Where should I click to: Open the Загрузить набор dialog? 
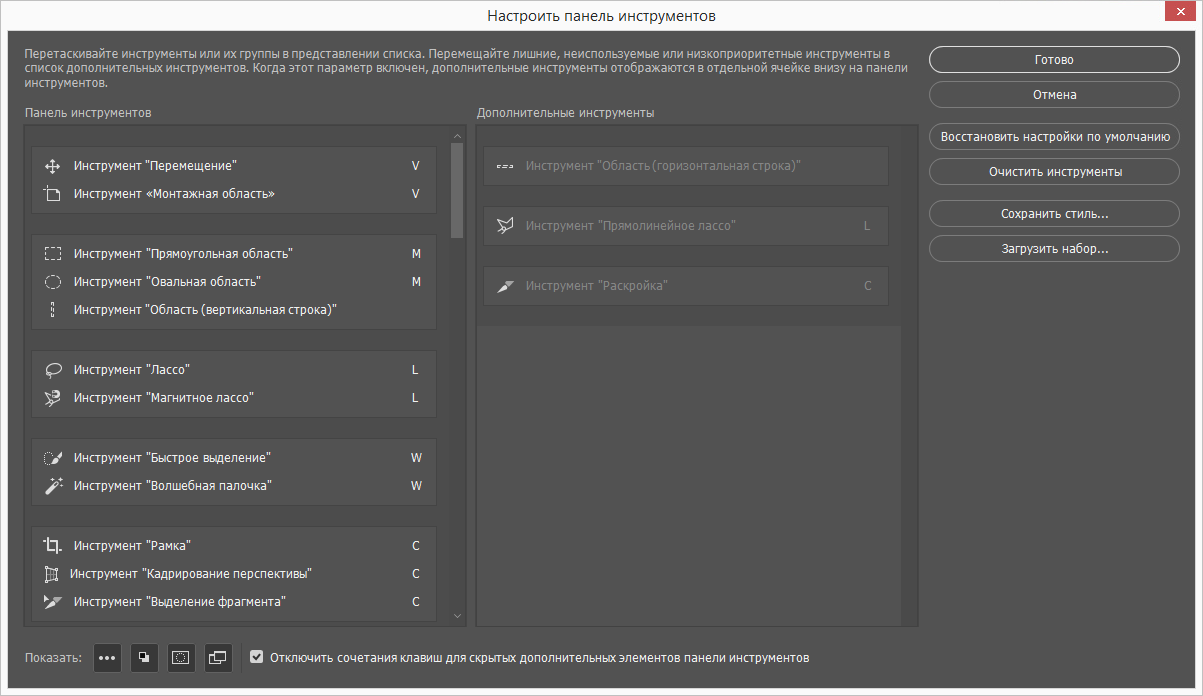1054,248
